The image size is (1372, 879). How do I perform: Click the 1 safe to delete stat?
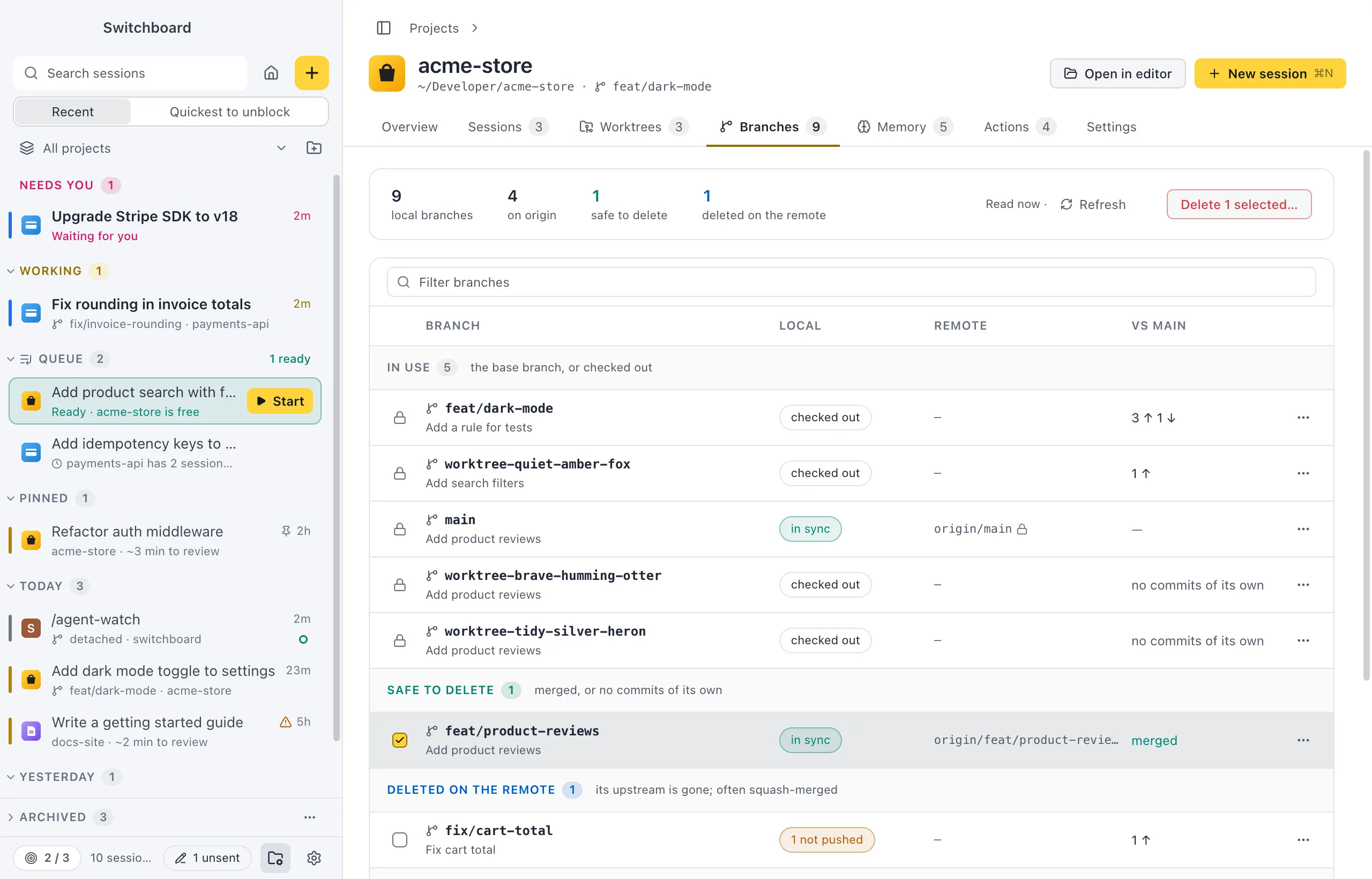[629, 204]
